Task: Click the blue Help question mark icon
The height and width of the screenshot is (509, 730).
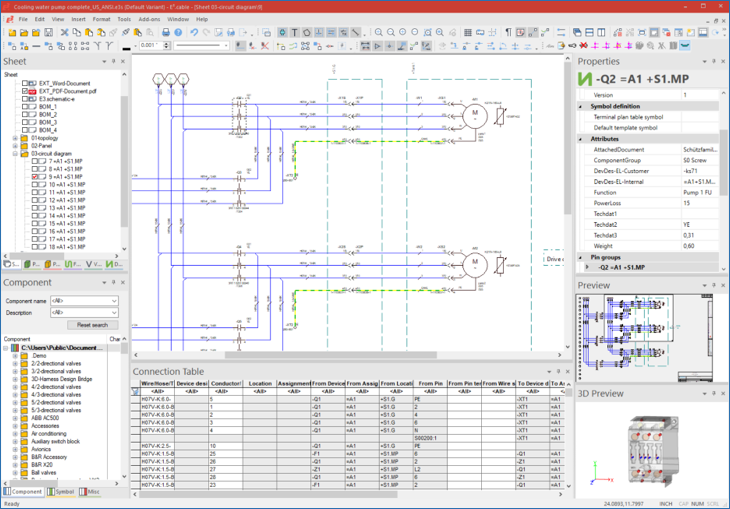Action: coord(178,32)
